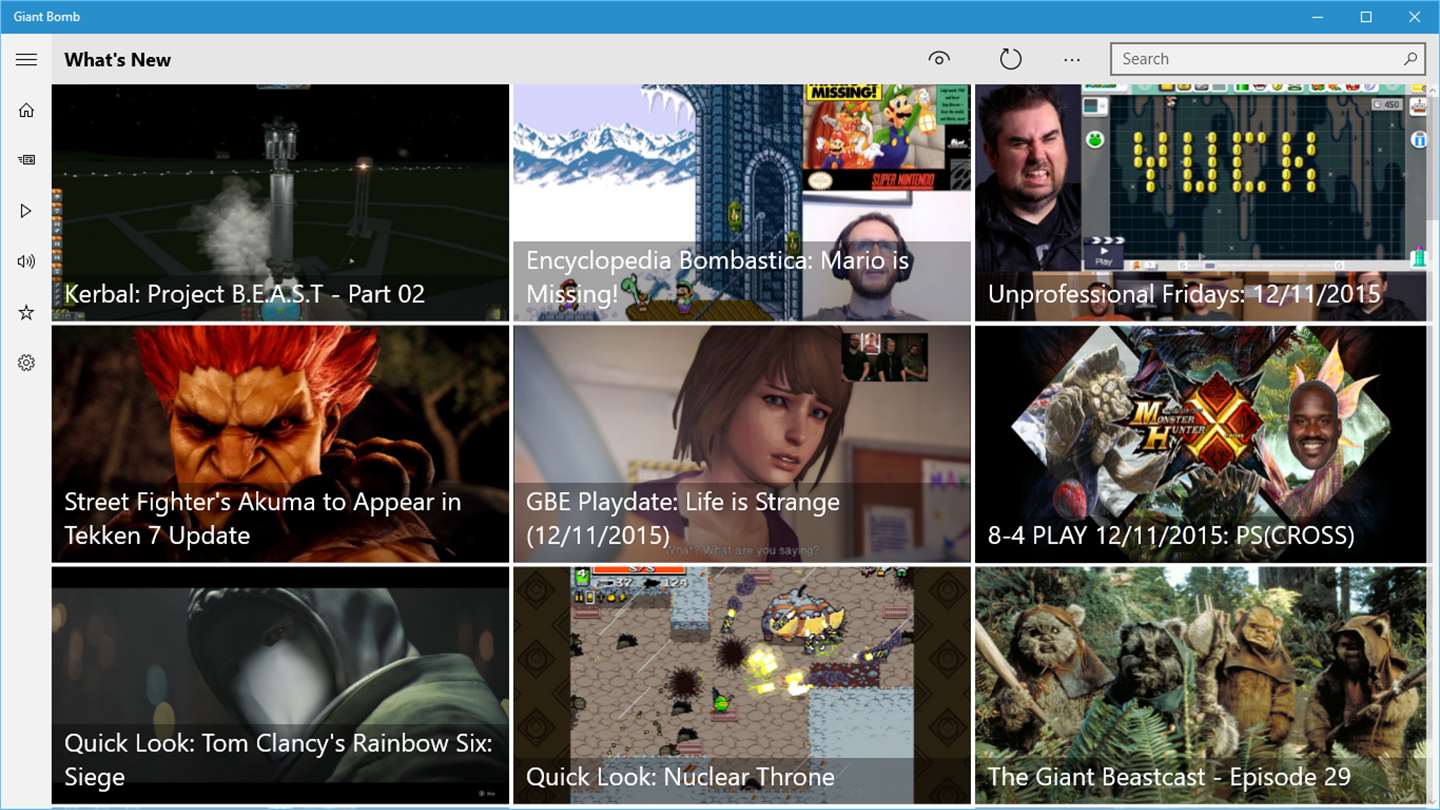Go to Home in the sidebar
Image resolution: width=1440 pixels, height=810 pixels.
[x=26, y=110]
